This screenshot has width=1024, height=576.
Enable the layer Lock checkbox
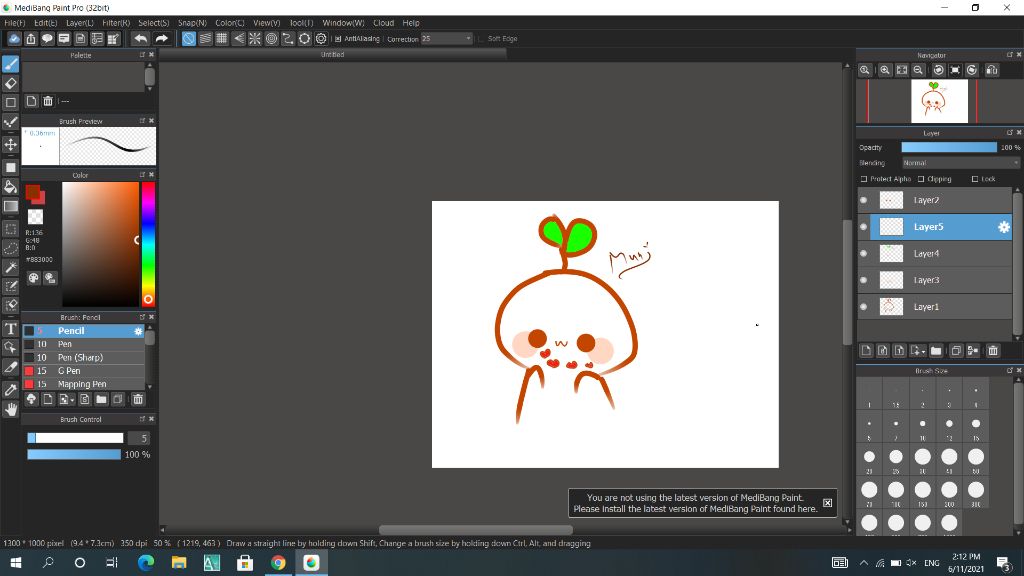(975, 179)
